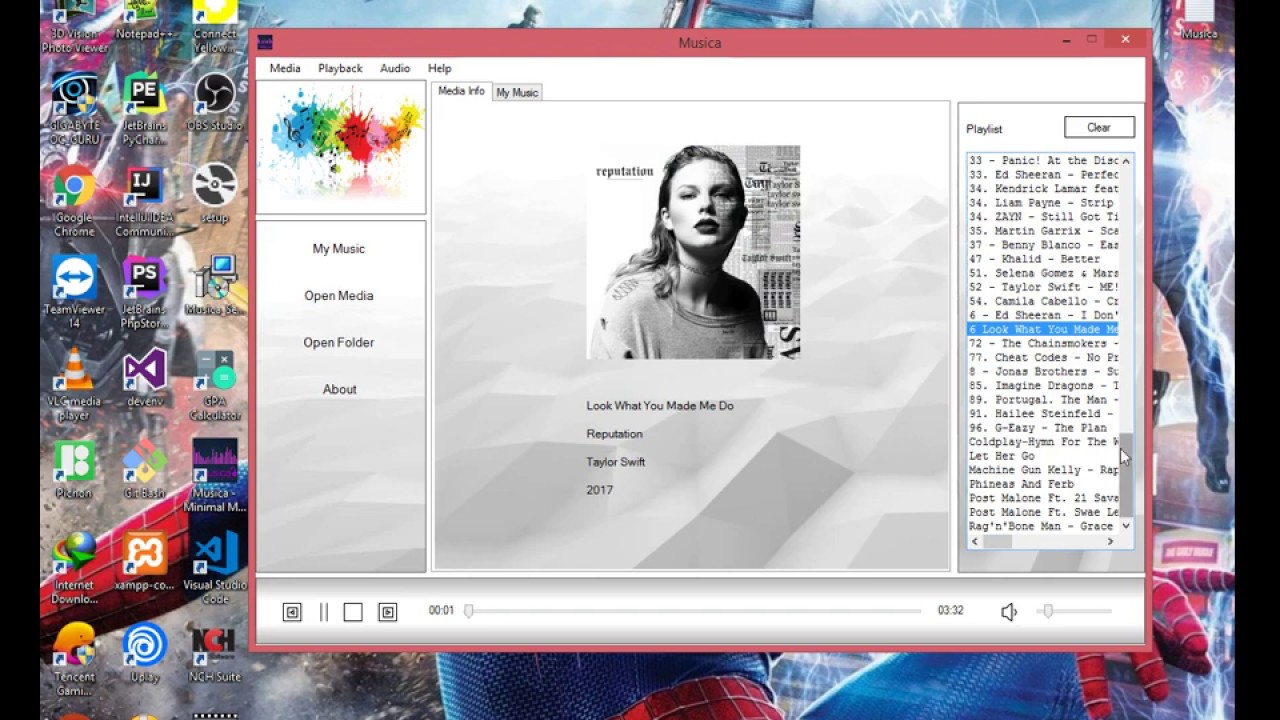Image resolution: width=1280 pixels, height=720 pixels.
Task: Click the Reputation album cover art
Action: coord(693,252)
